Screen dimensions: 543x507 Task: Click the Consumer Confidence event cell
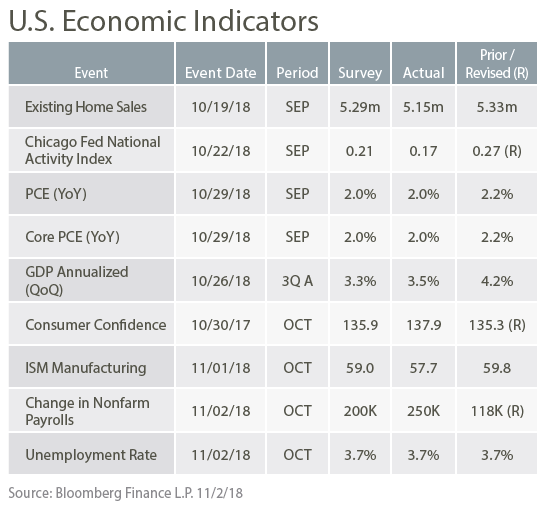91,324
